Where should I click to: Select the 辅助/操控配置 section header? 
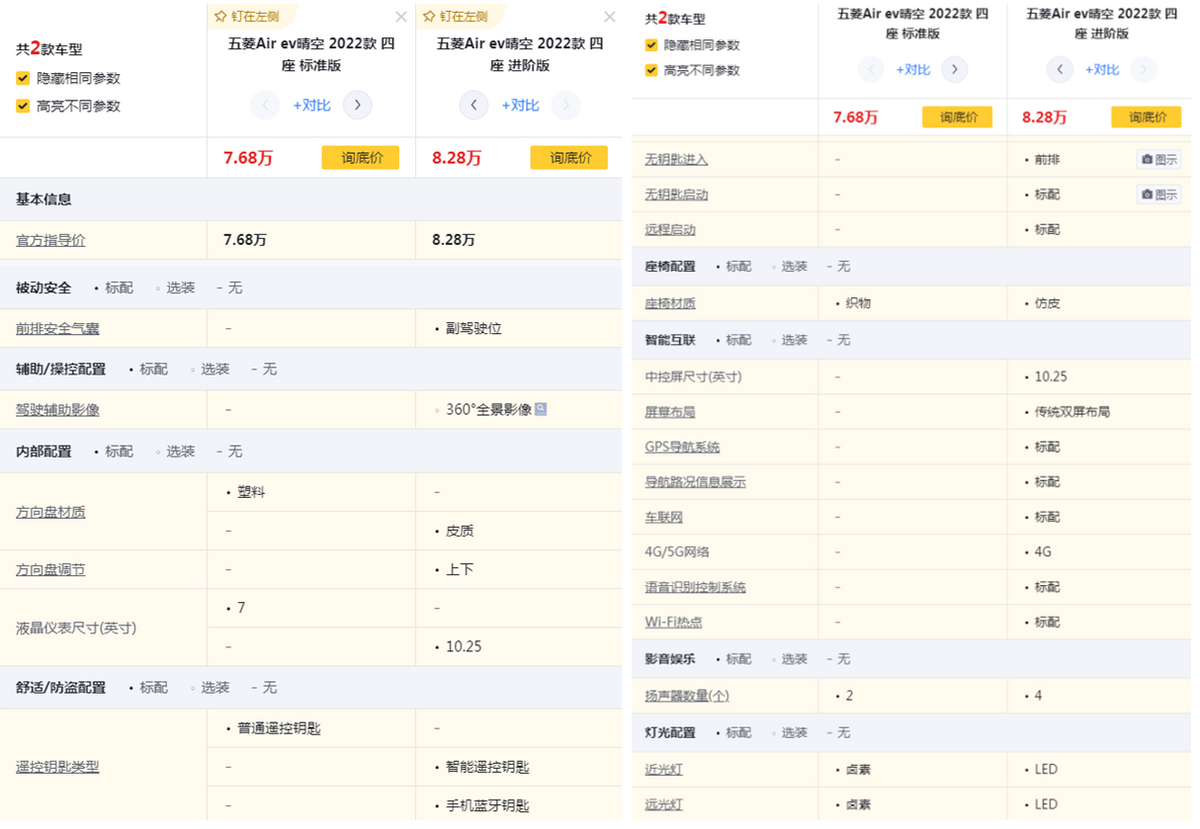click(61, 369)
